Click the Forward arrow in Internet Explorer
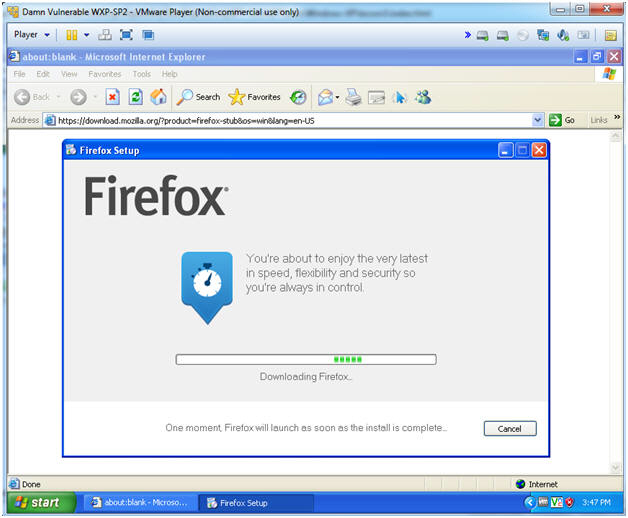The height and width of the screenshot is (518, 628). click(x=78, y=97)
